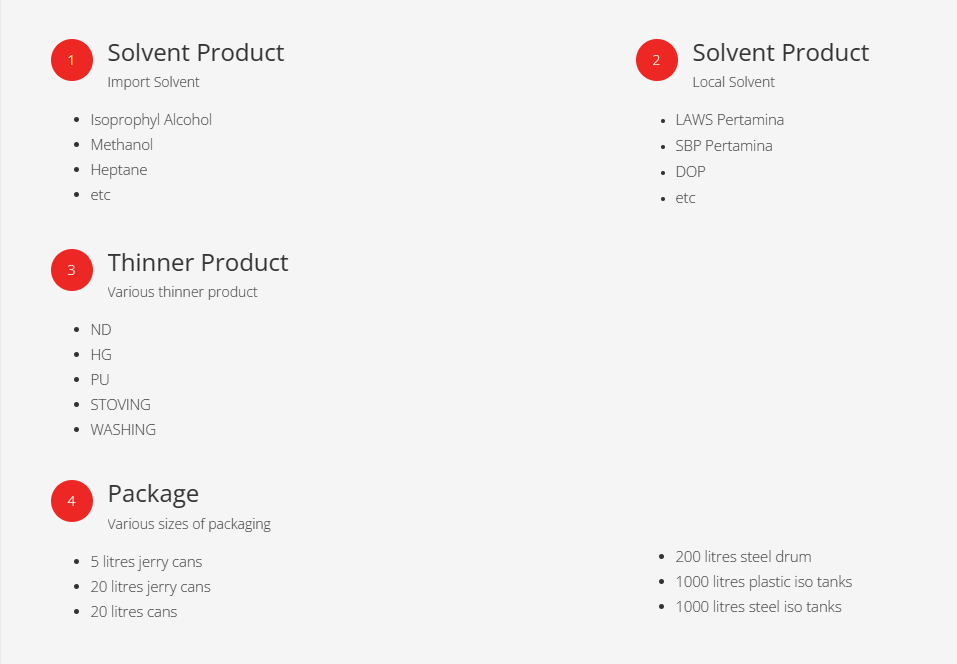
Task: Click the red number 1 circle icon
Action: (x=71, y=60)
